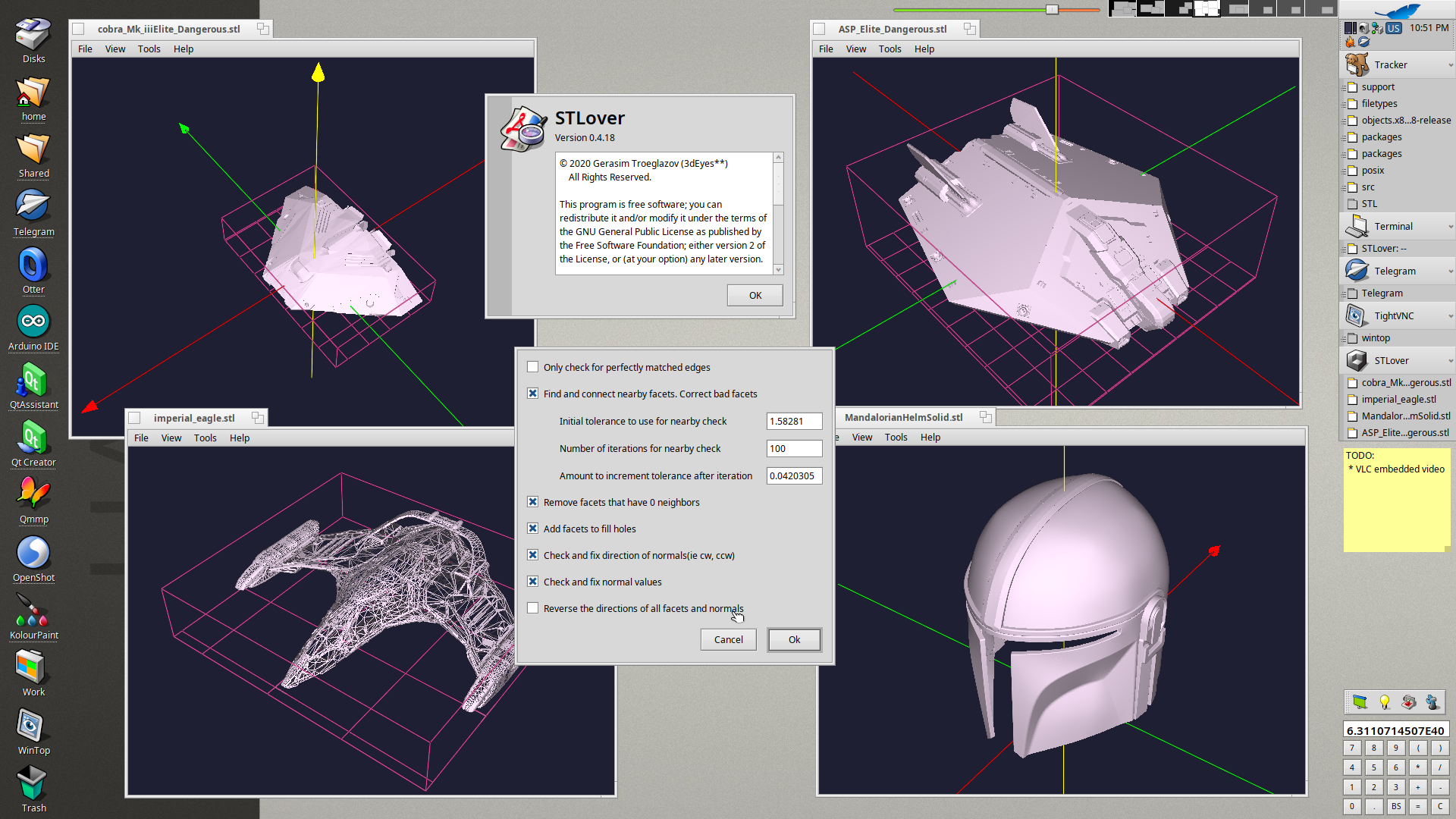
Task: Click the calculator C clear button
Action: click(x=1439, y=806)
